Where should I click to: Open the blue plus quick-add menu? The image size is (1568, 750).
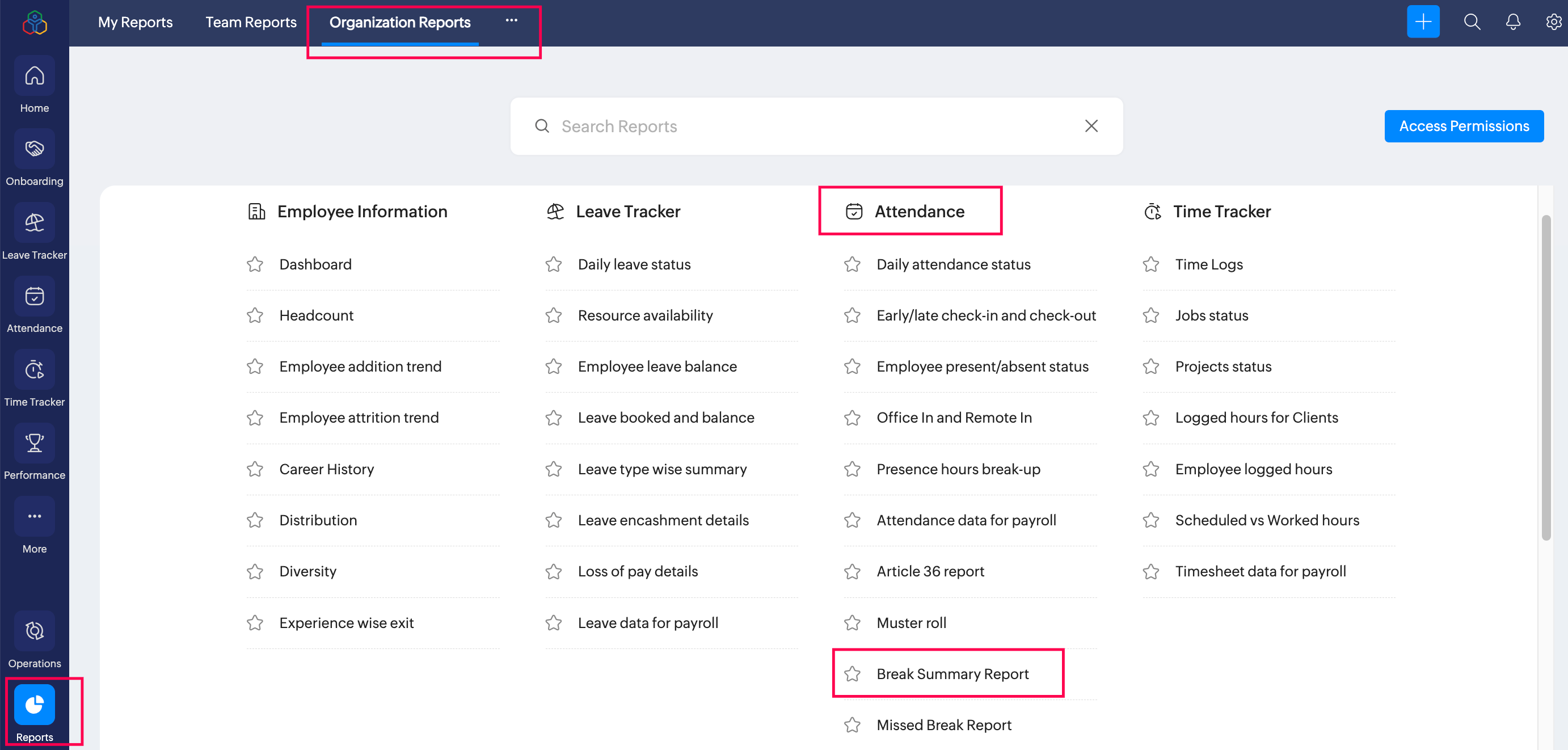pyautogui.click(x=1423, y=22)
